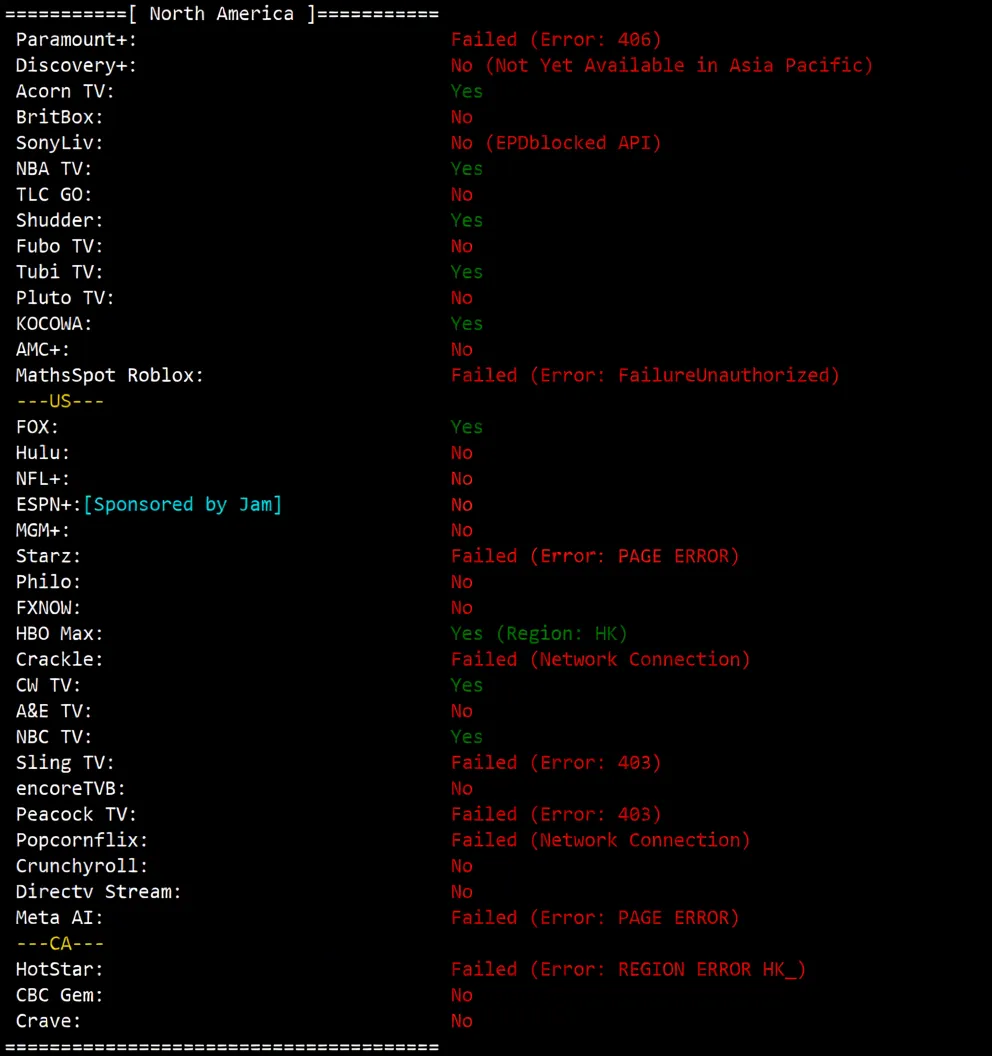Click the HBO Max Region HK result
The image size is (992, 1056).
[539, 634]
